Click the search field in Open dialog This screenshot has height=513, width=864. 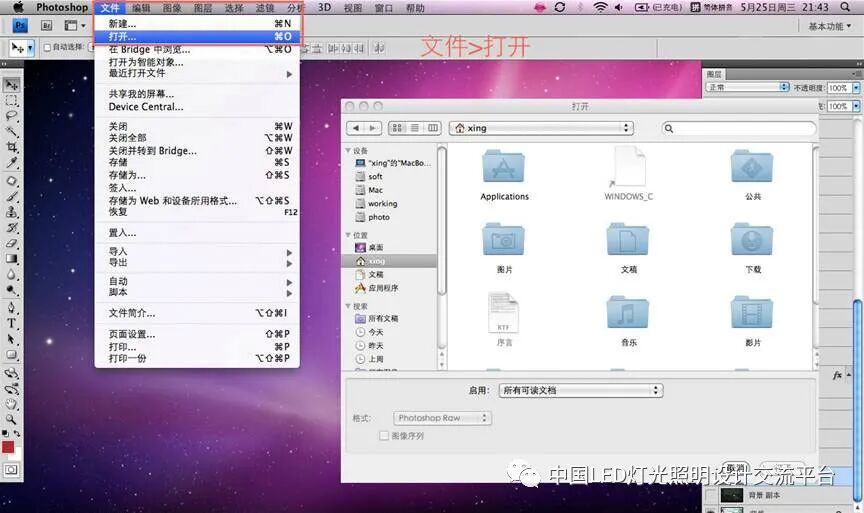click(x=738, y=128)
